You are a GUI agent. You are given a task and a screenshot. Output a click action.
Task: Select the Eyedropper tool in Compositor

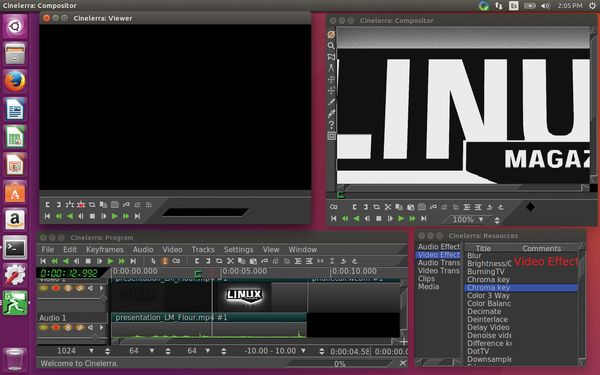331,113
